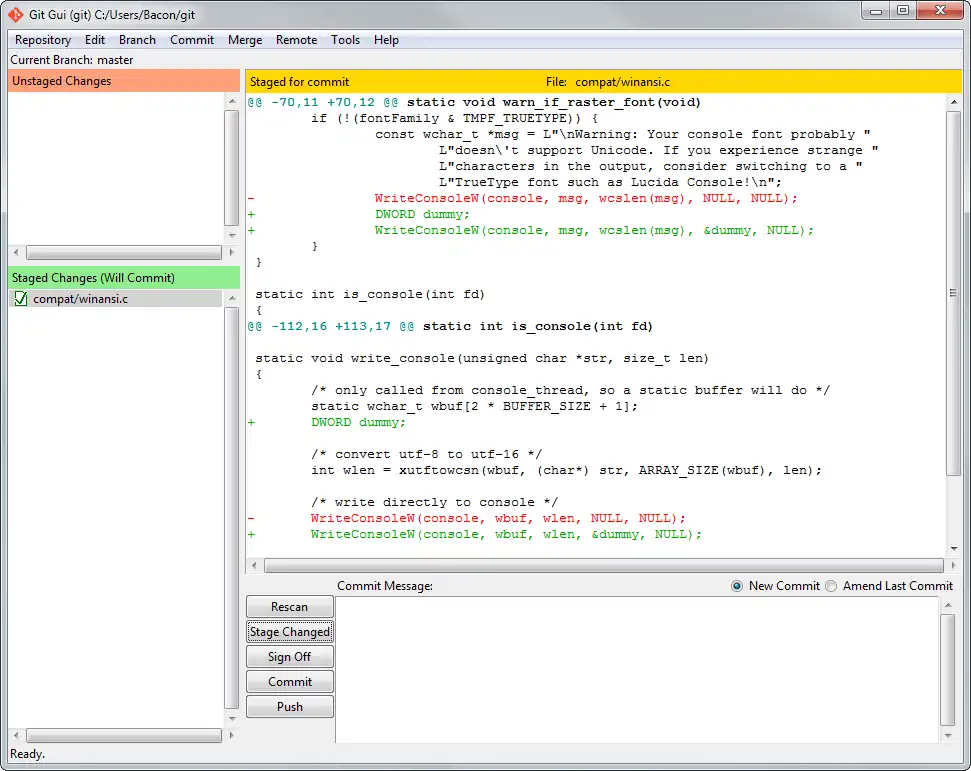This screenshot has height=771, width=971.
Task: Click the diff view vertical scrollbar
Action: [x=953, y=293]
